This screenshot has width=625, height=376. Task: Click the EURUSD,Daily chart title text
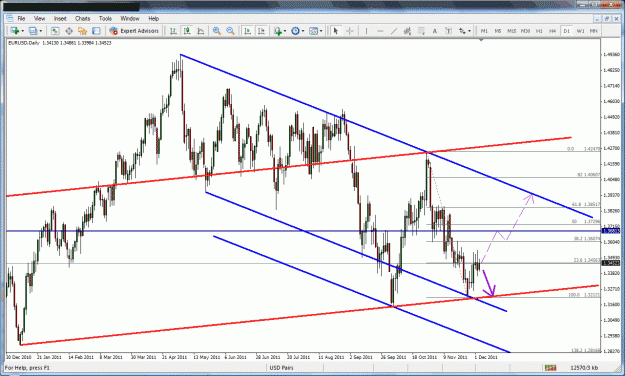(24, 43)
